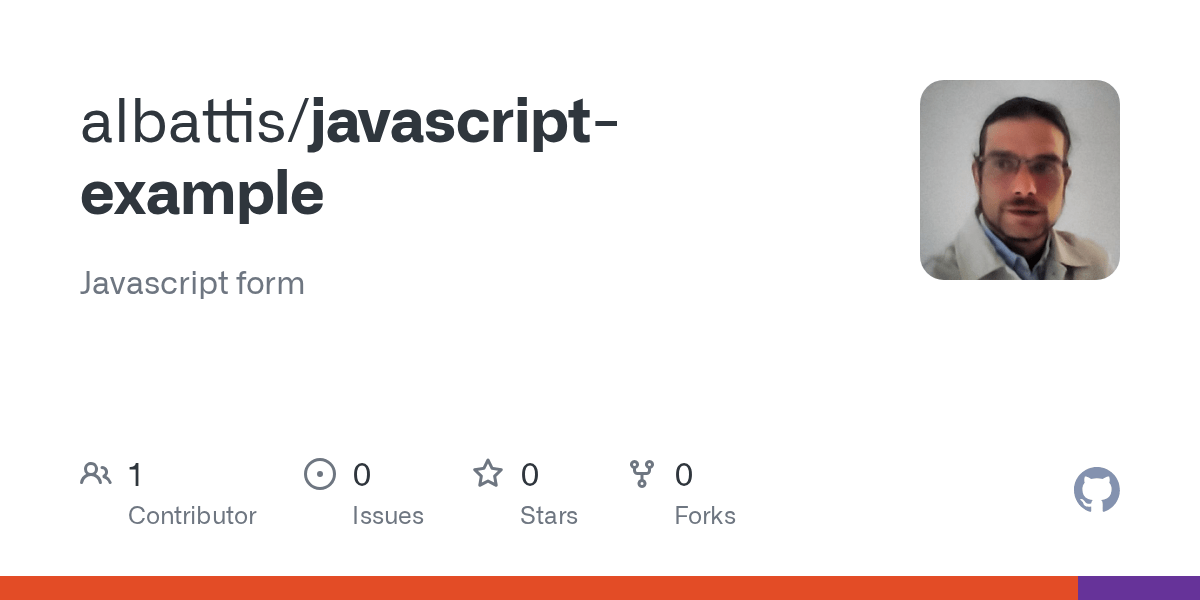Click the Stars label
The width and height of the screenshot is (1200, 600).
click(x=549, y=516)
